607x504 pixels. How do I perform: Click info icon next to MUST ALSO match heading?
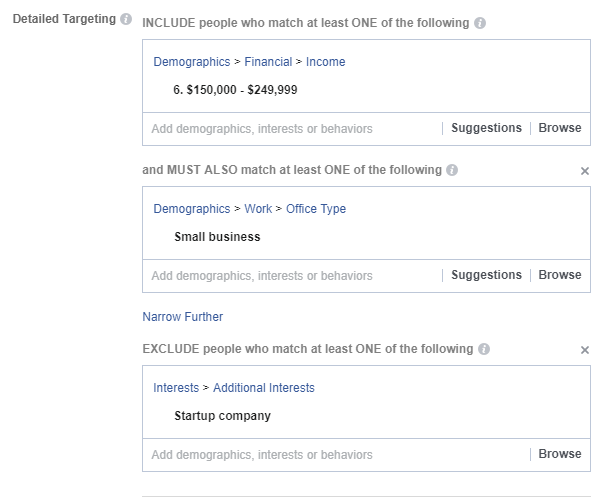pos(452,170)
